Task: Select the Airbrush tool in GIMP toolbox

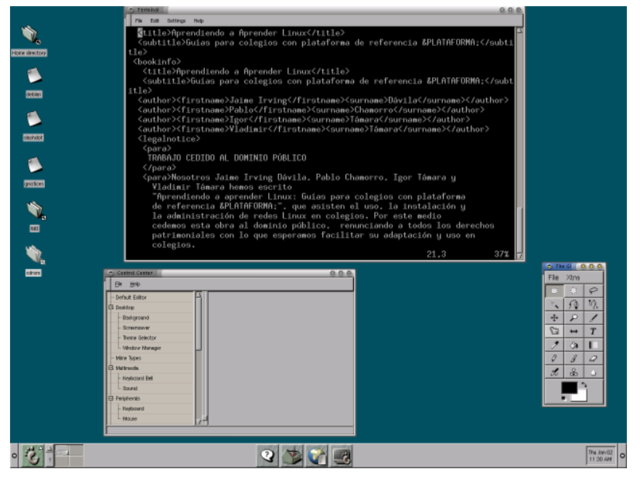Action: [x=554, y=372]
